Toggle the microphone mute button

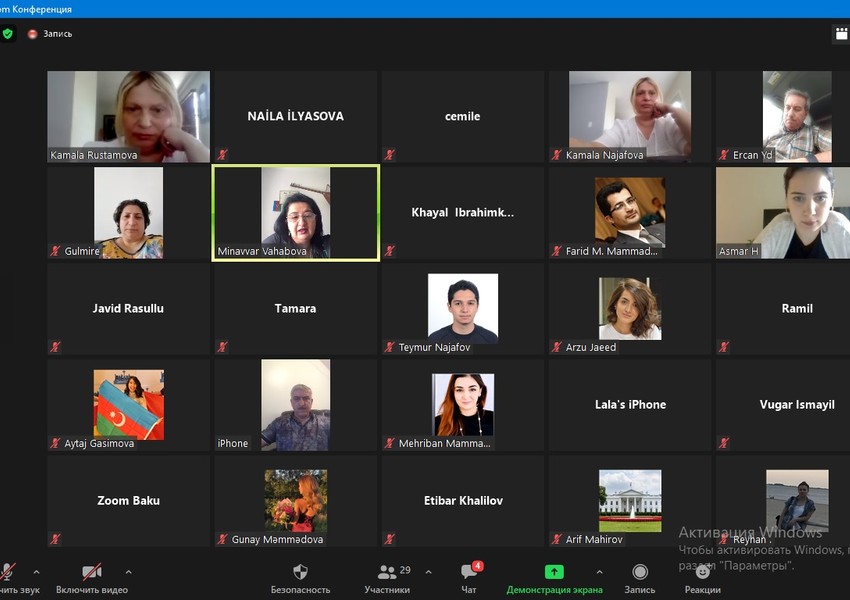coord(8,573)
